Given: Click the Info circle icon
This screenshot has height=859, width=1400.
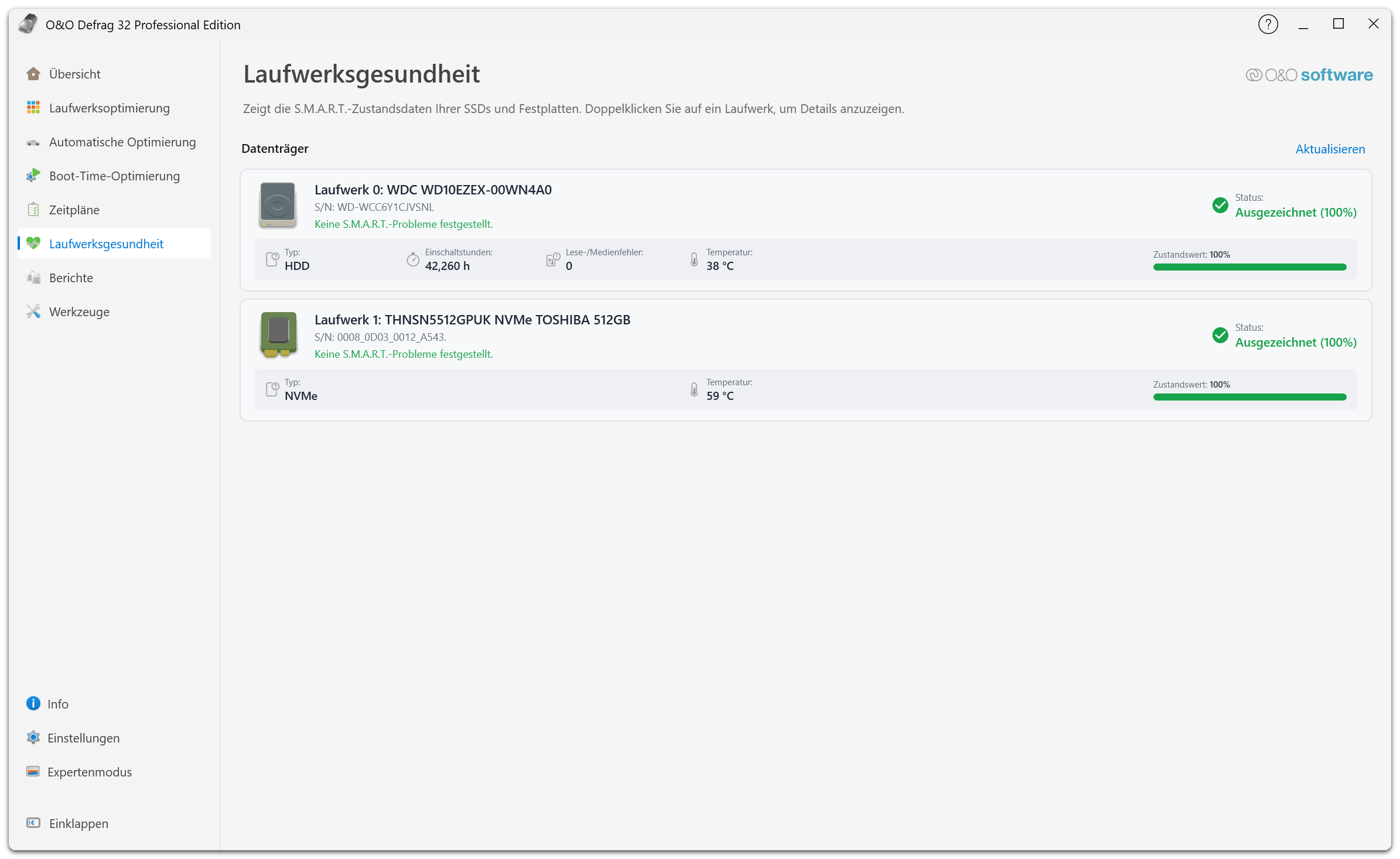Looking at the screenshot, I should tap(33, 704).
